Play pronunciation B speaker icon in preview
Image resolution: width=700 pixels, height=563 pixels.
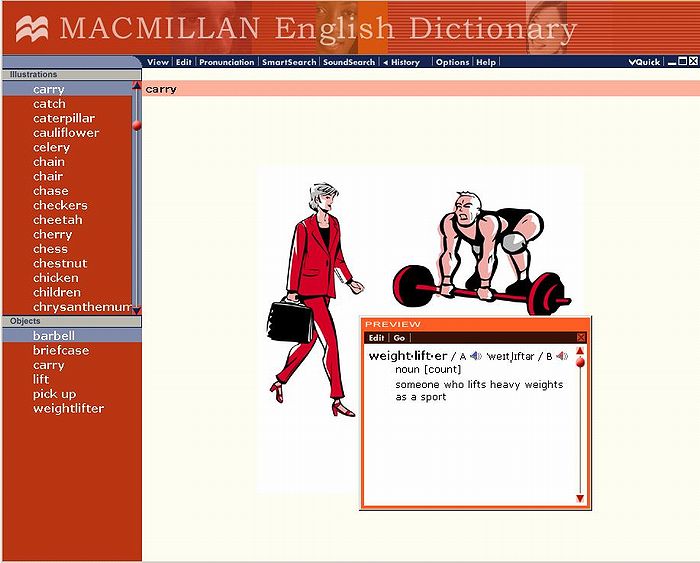[x=562, y=356]
